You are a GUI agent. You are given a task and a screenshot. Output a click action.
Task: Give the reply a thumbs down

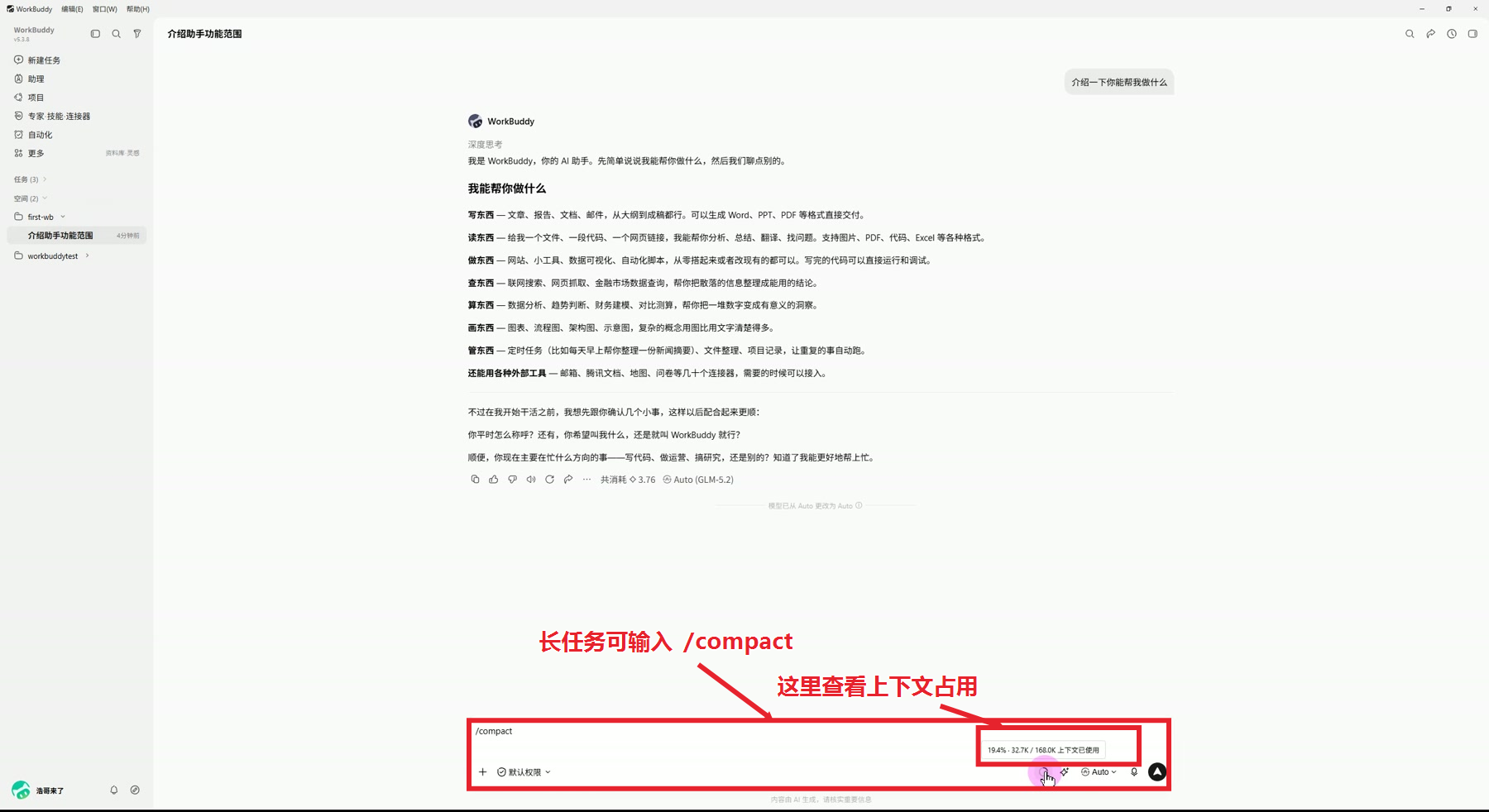(512, 480)
